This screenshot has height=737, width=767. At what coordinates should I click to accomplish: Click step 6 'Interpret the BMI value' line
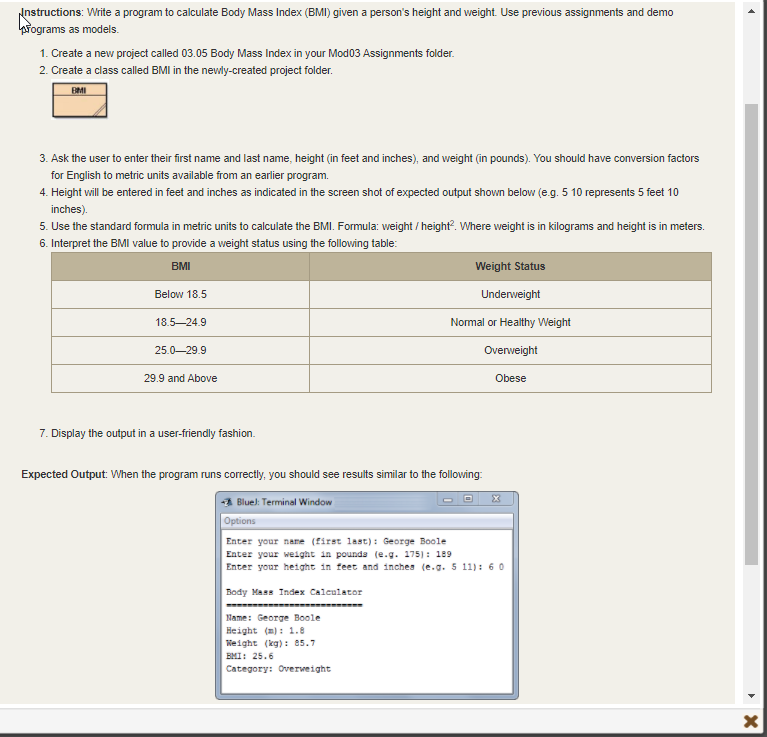pyautogui.click(x=224, y=244)
